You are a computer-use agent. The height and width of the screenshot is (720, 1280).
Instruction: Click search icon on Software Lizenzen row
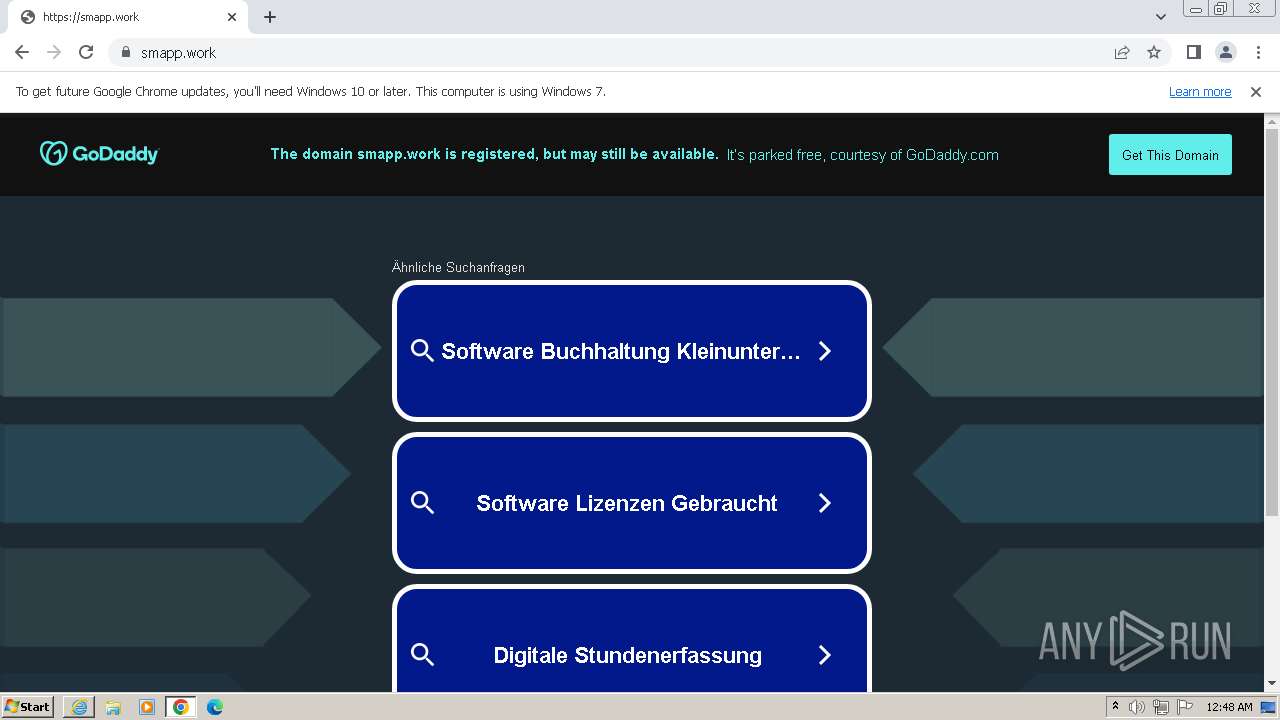tap(422, 503)
